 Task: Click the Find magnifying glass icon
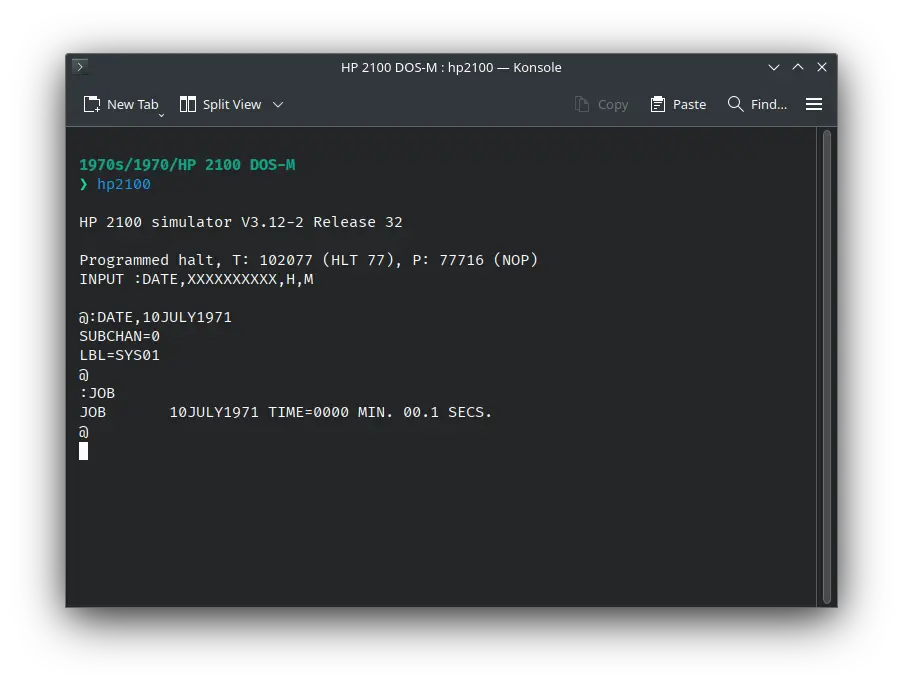tap(736, 104)
